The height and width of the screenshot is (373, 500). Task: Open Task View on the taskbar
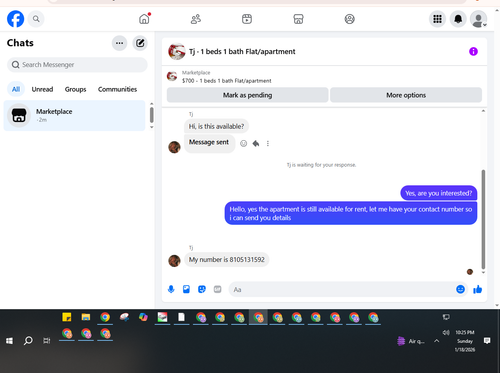(47, 341)
